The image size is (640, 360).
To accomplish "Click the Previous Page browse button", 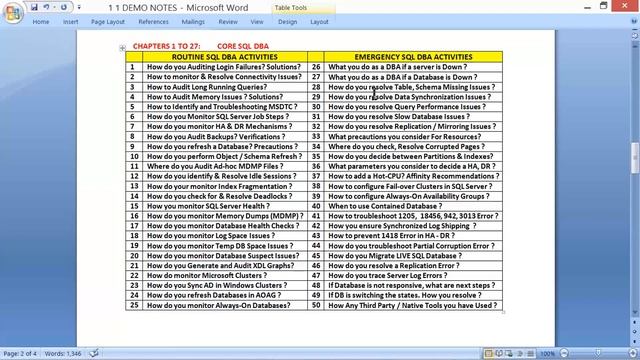I will (635, 322).
